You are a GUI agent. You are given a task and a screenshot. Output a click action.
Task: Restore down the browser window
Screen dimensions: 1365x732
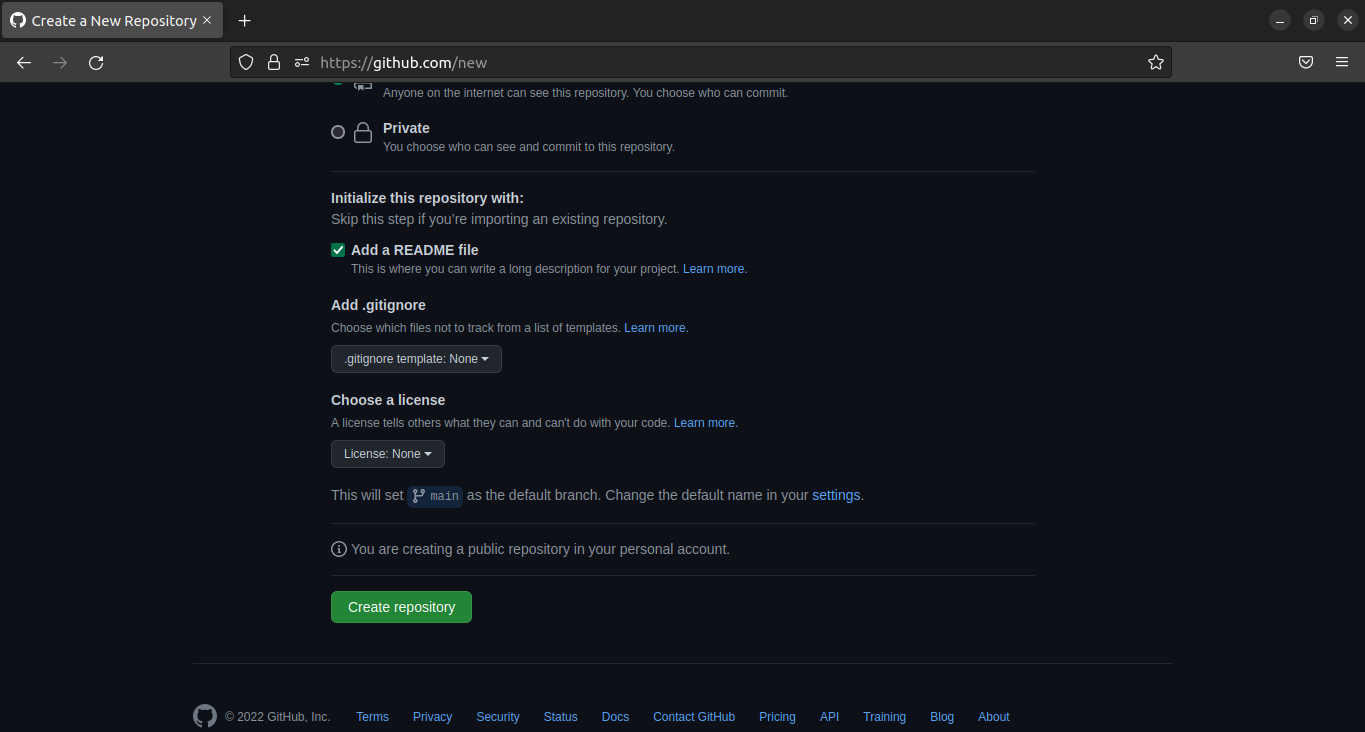1314,20
